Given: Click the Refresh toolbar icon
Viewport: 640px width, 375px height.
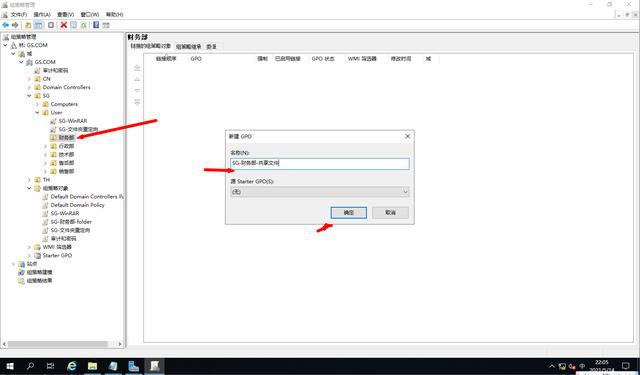Looking at the screenshot, I should coord(83,25).
